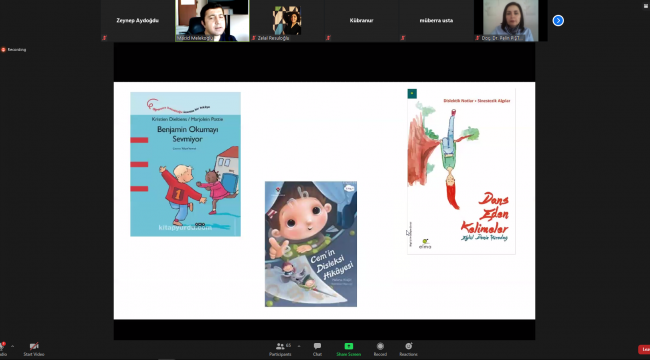This screenshot has height=360, width=650.
Task: Select Kübranur participant tile
Action: click(361, 21)
